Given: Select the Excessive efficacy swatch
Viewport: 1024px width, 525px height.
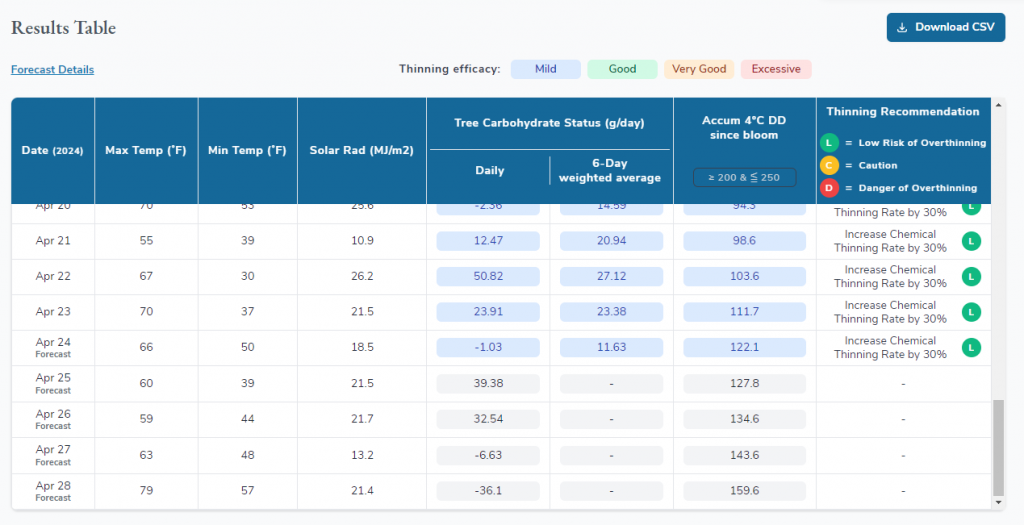Looking at the screenshot, I should [776, 69].
